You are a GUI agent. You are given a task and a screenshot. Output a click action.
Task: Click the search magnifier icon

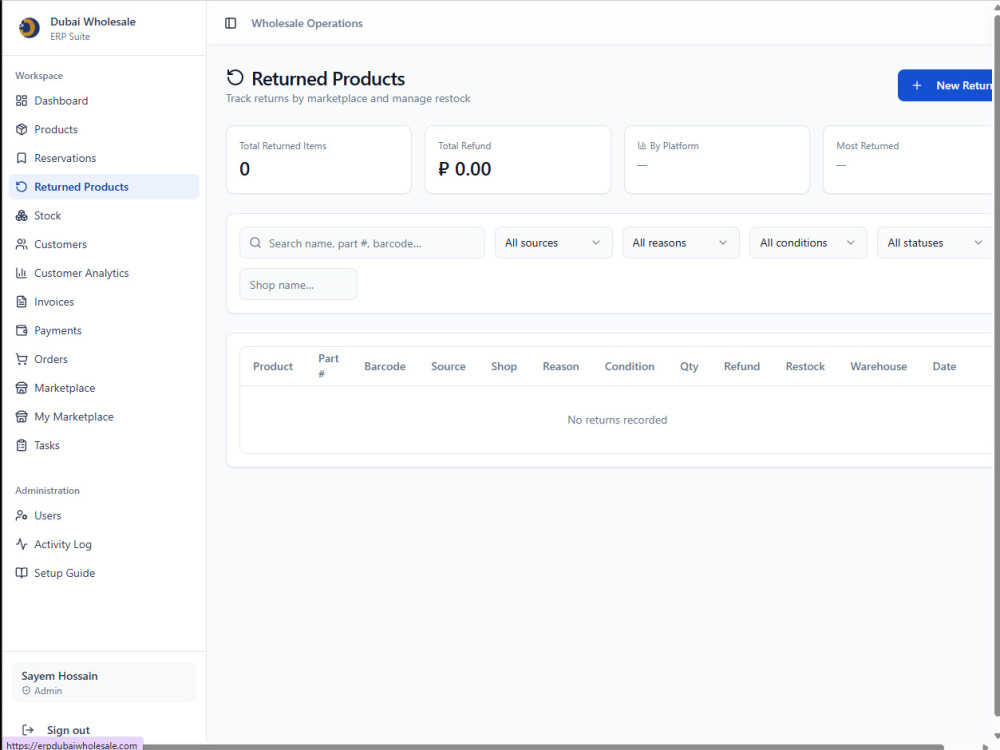(256, 243)
